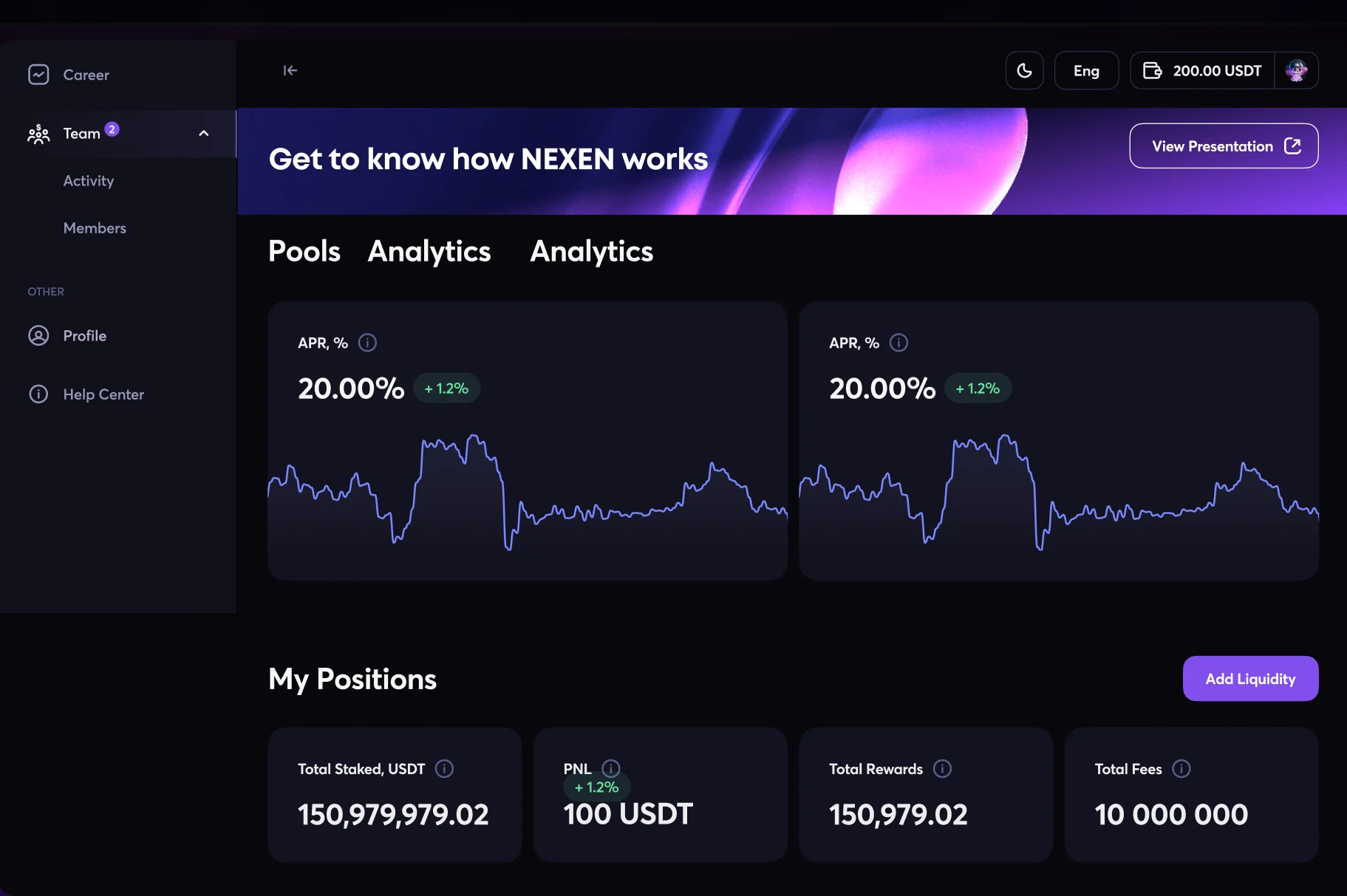
Task: Click the Profile user icon
Action: [38, 335]
